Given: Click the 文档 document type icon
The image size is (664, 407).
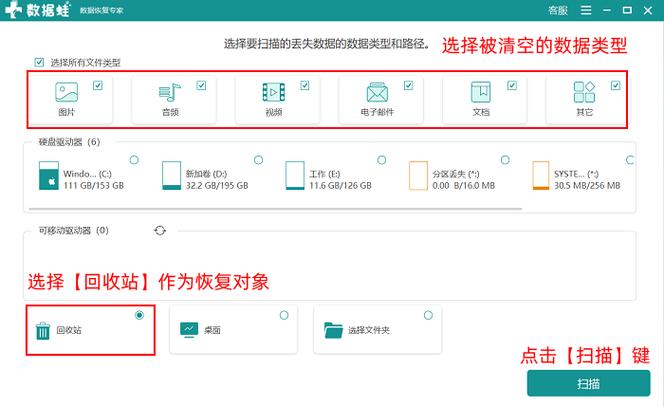Looking at the screenshot, I should (x=481, y=92).
